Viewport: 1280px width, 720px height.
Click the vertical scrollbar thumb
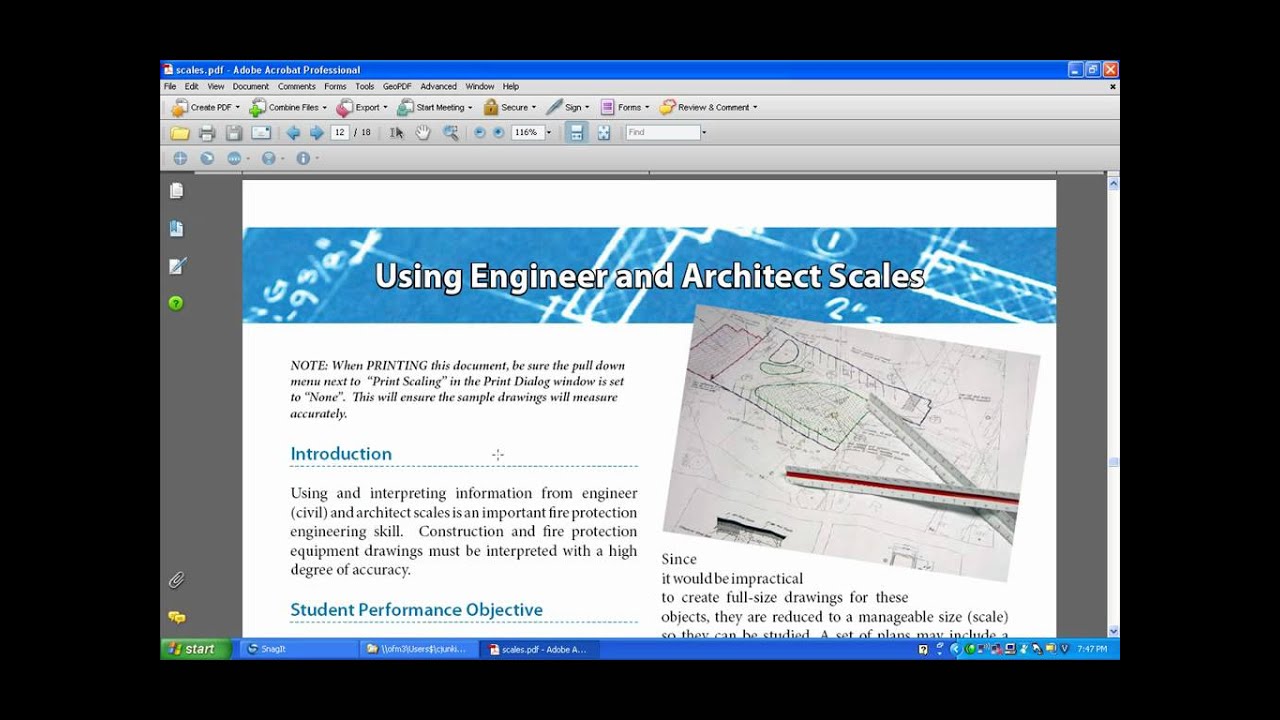coord(1113,462)
